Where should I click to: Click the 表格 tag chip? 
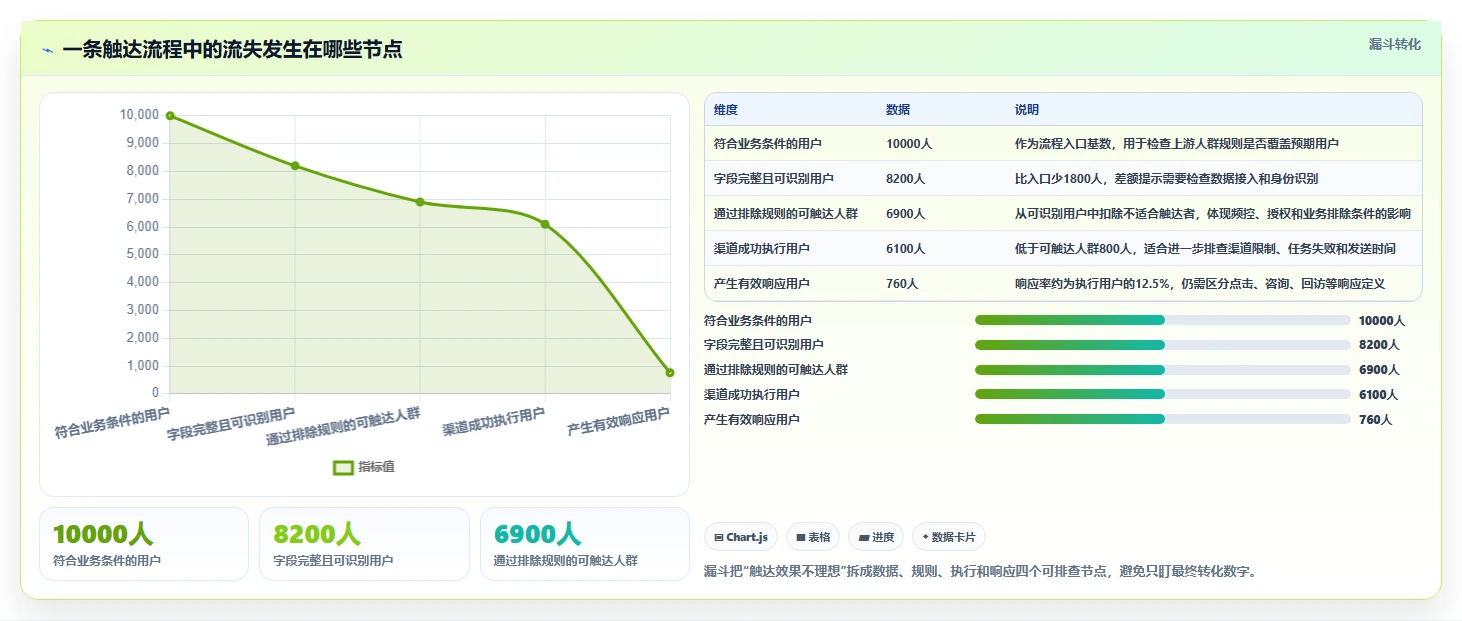(813, 537)
